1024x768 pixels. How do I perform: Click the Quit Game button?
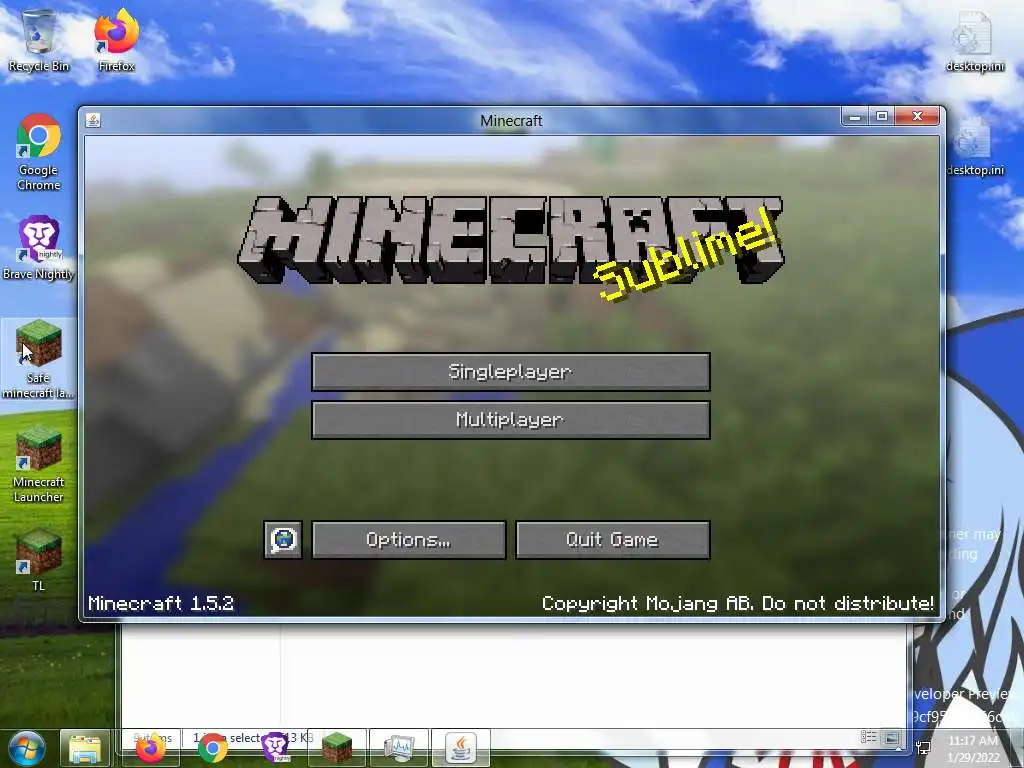click(x=613, y=539)
